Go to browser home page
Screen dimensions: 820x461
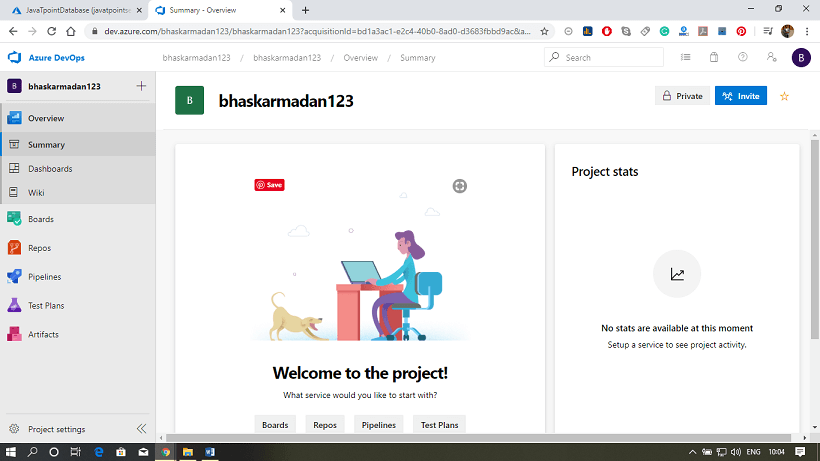[71, 31]
